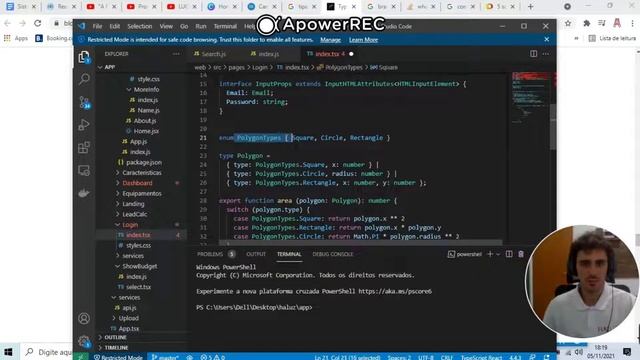
Task: Kill terminal with the trash icon
Action: (521, 254)
